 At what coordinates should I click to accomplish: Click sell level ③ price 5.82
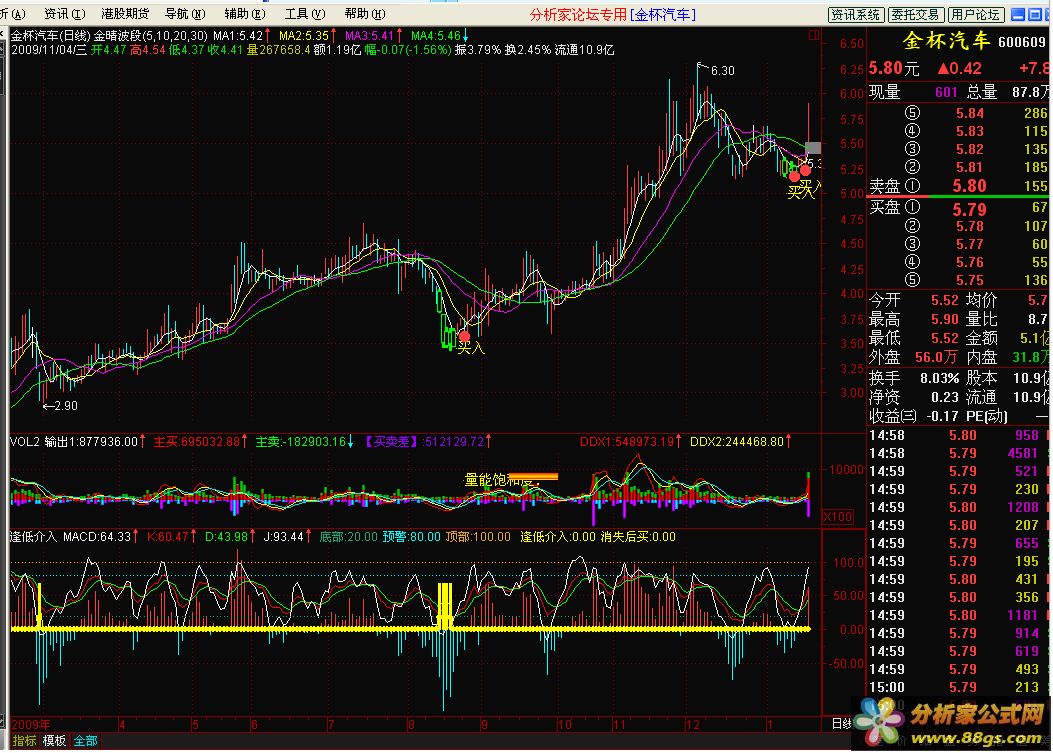tap(970, 150)
